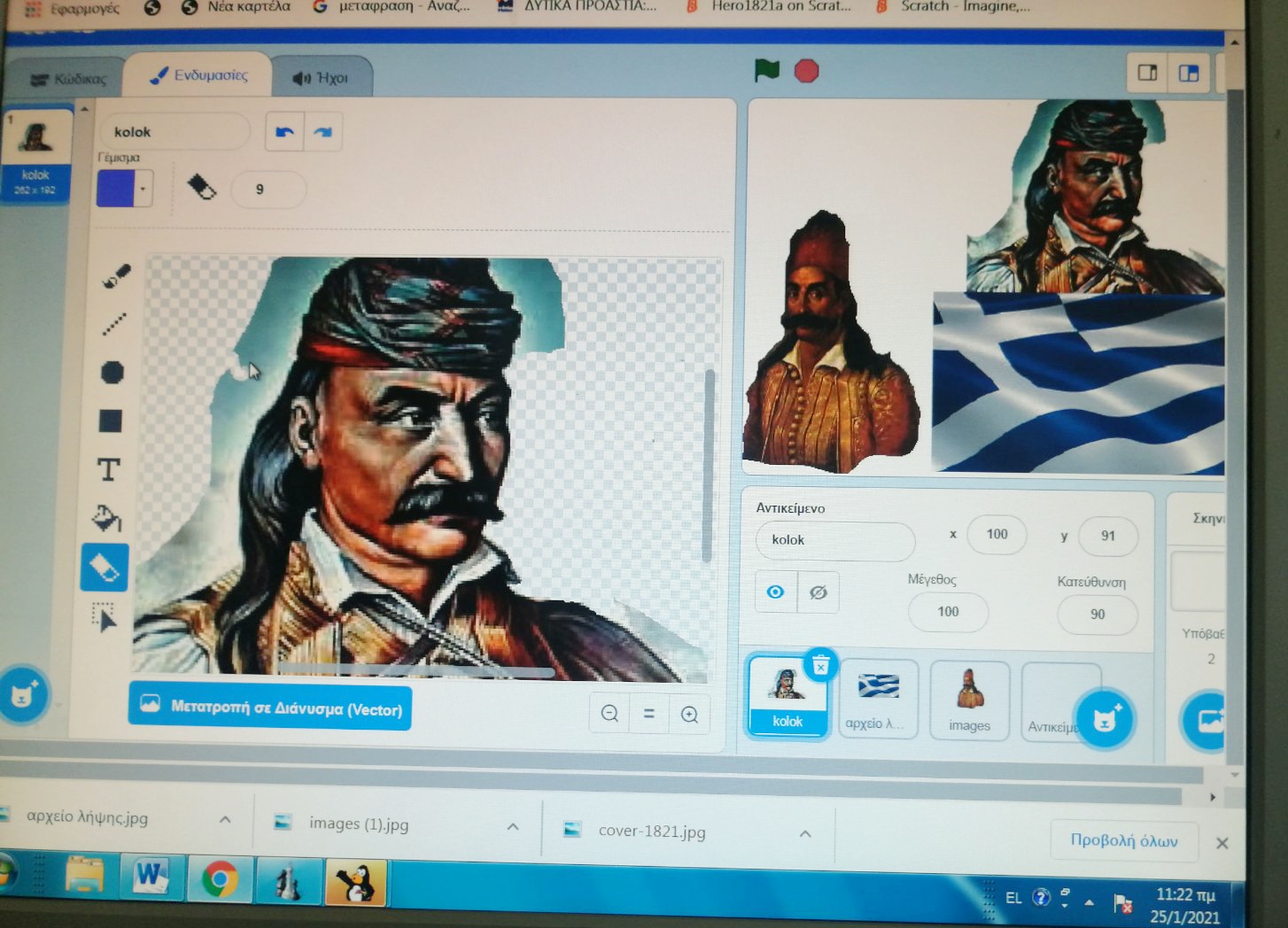The height and width of the screenshot is (928, 1288).
Task: Select the kolok costume thumbnail
Action: pyautogui.click(x=35, y=156)
